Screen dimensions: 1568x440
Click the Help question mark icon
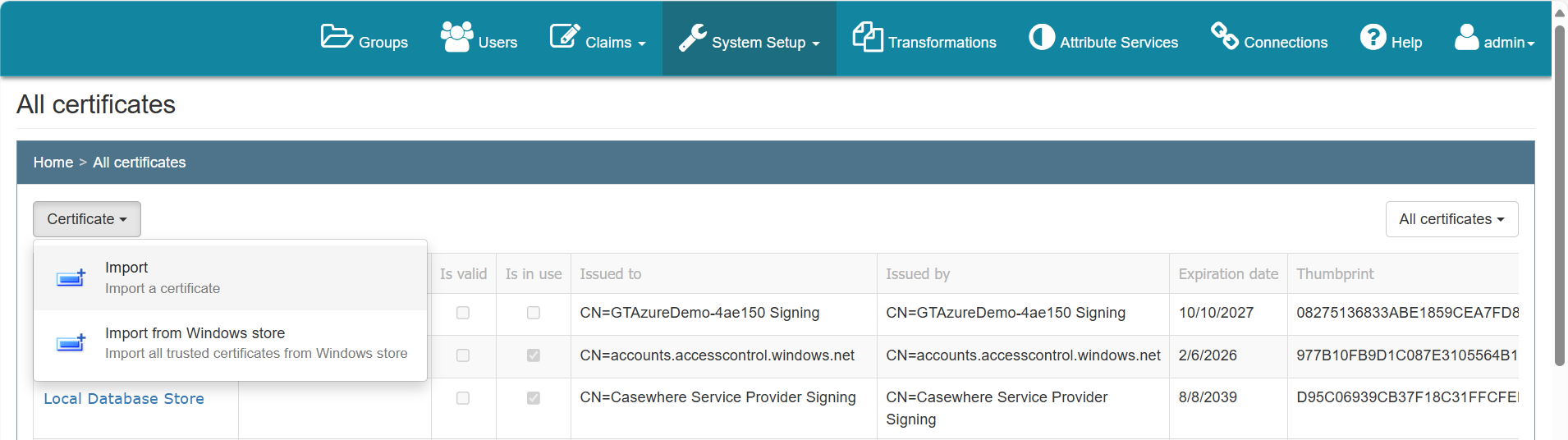(1373, 37)
